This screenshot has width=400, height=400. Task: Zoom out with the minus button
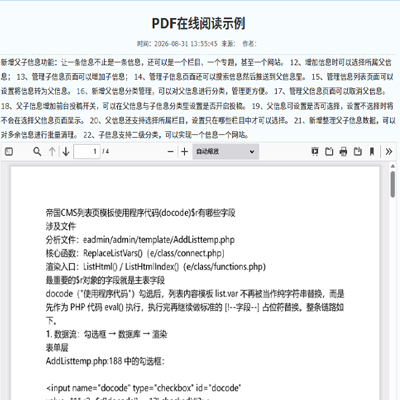170,152
